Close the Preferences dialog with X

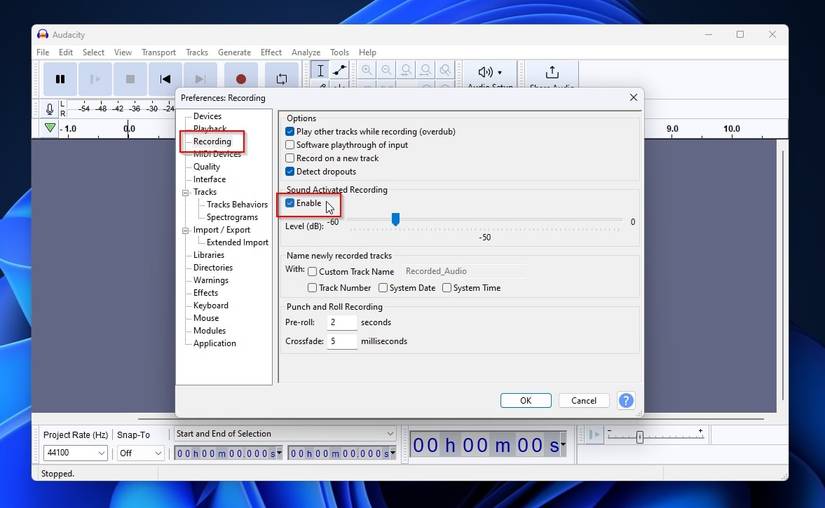633,97
